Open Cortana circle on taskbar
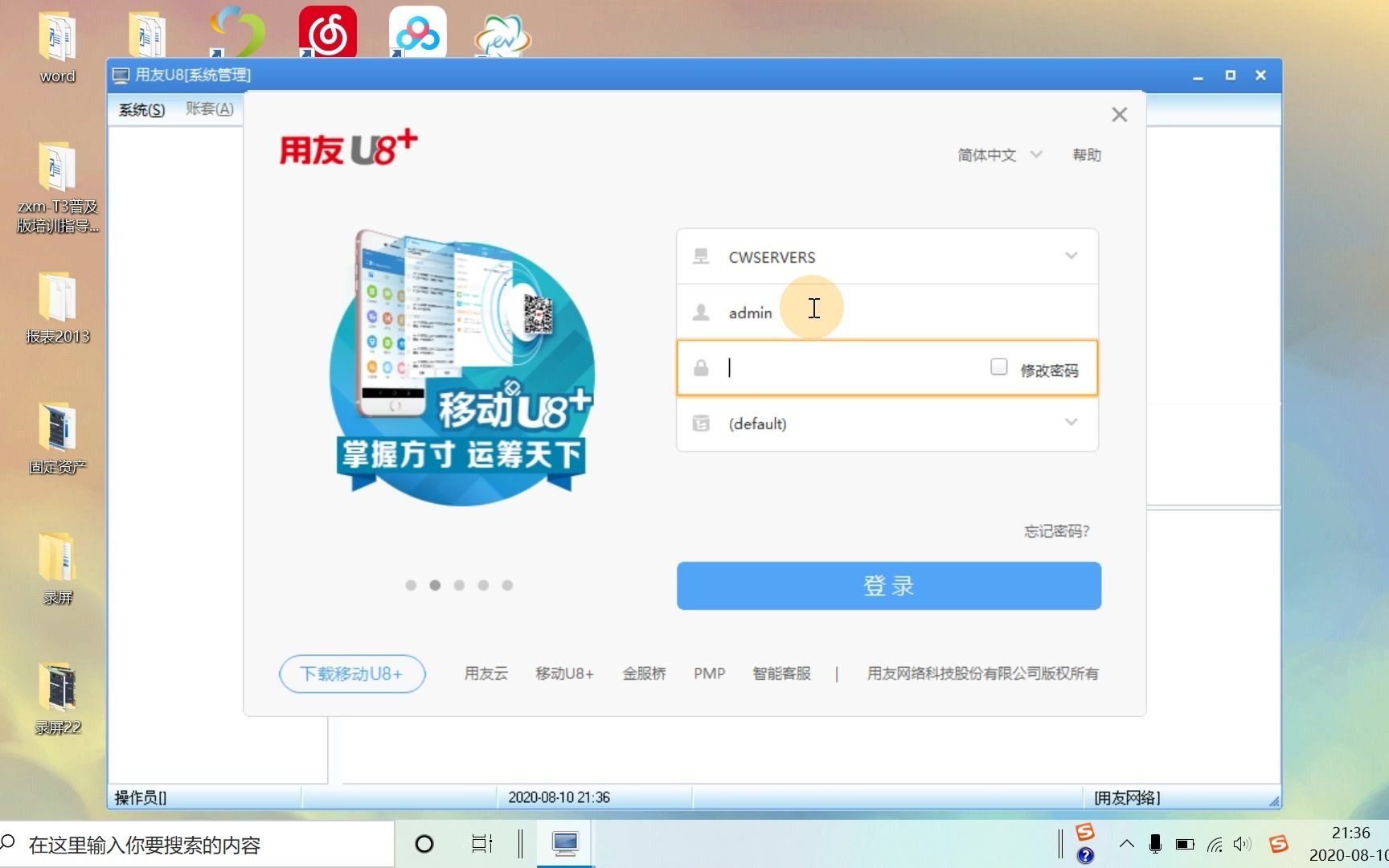Viewport: 1389px width, 868px height. coord(424,844)
